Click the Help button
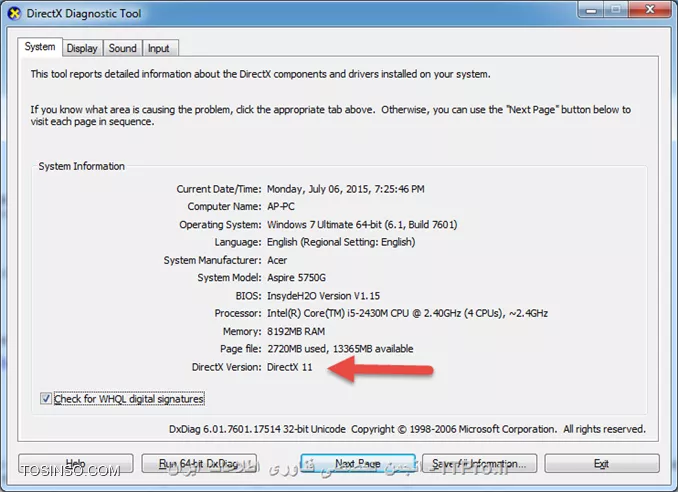This screenshot has height=492, width=678. 76,463
